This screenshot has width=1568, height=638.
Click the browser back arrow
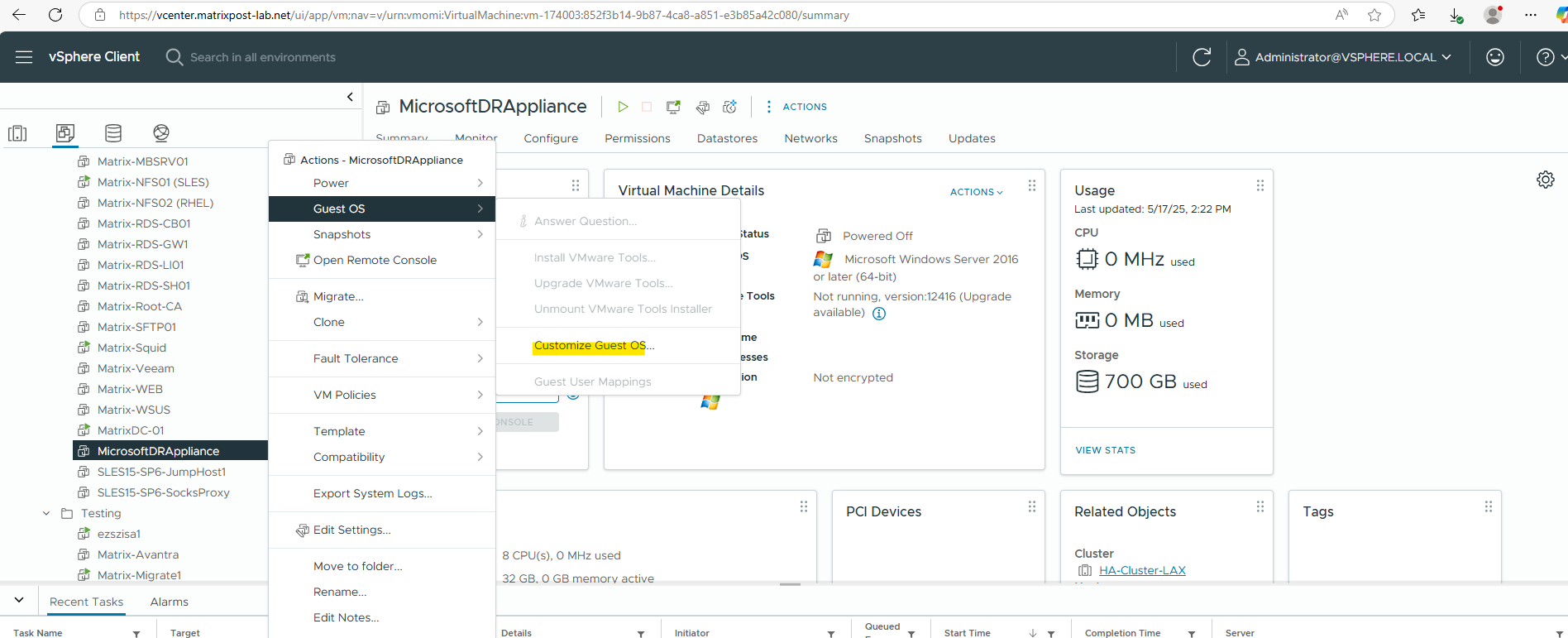click(x=19, y=15)
